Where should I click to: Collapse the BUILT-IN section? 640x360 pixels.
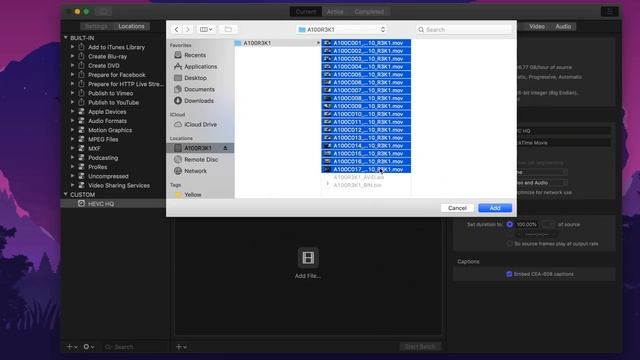[x=66, y=38]
